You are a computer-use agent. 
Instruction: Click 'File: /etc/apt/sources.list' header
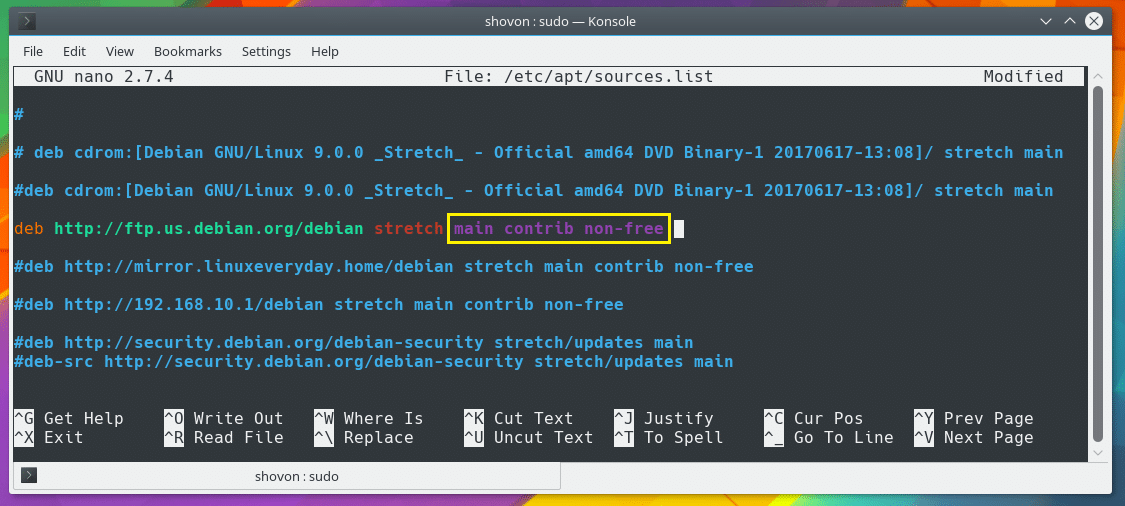point(579,77)
